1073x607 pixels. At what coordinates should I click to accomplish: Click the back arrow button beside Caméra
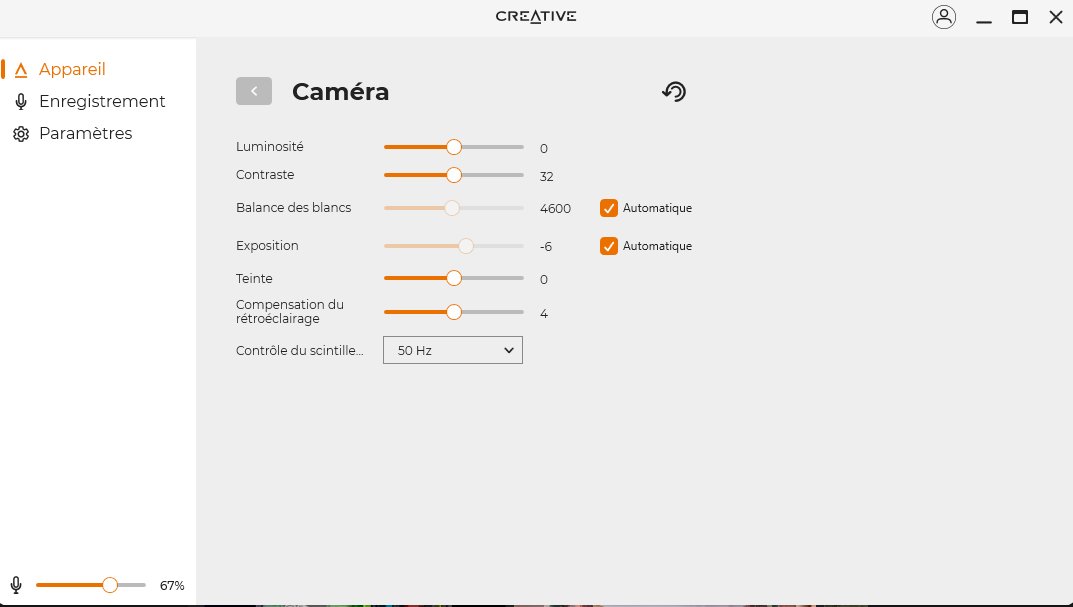click(x=254, y=91)
